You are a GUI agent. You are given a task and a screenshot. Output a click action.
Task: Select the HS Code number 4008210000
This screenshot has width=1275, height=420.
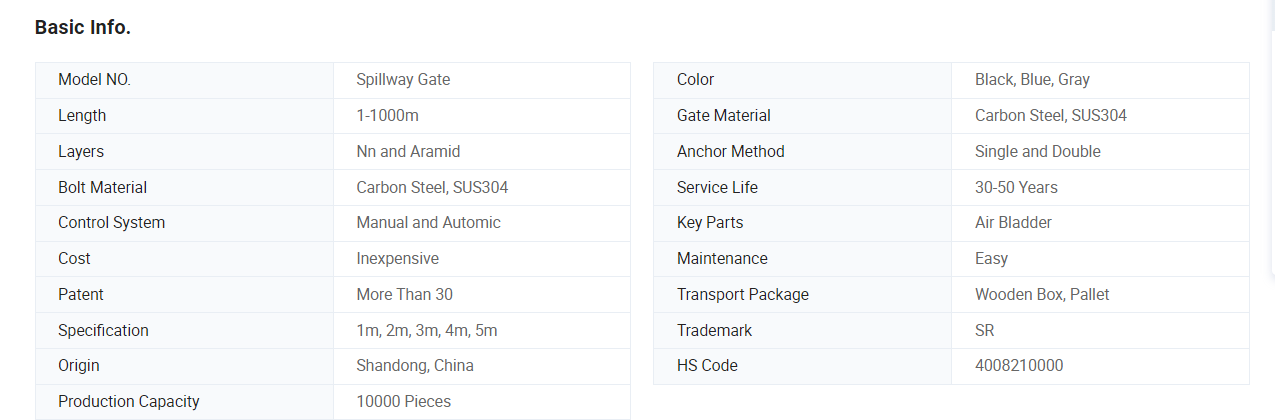click(x=1019, y=366)
